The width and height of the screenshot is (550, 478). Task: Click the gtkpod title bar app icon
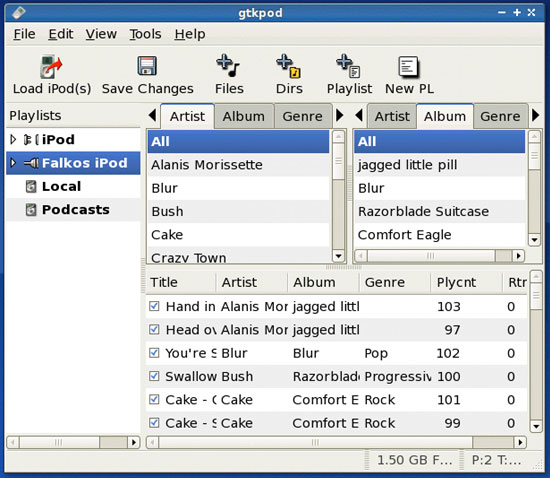(19, 13)
